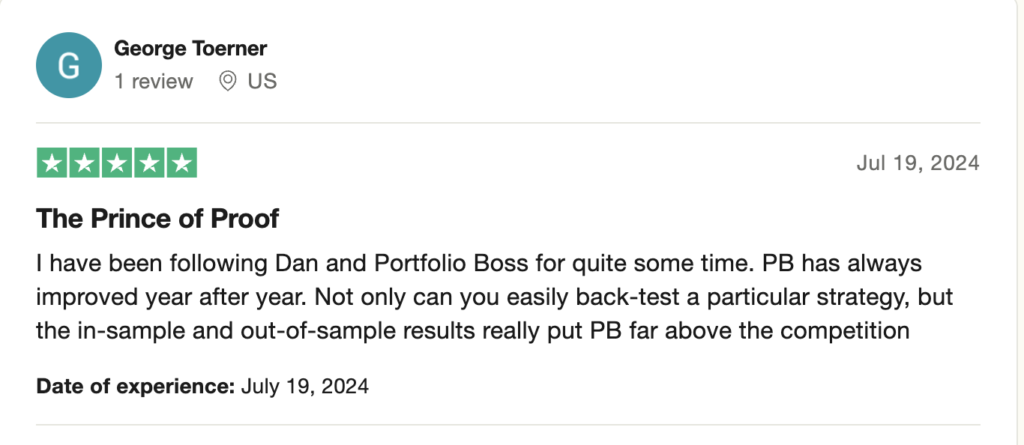1024x445 pixels.
Task: Click the fifth green rating star
Action: (x=182, y=163)
